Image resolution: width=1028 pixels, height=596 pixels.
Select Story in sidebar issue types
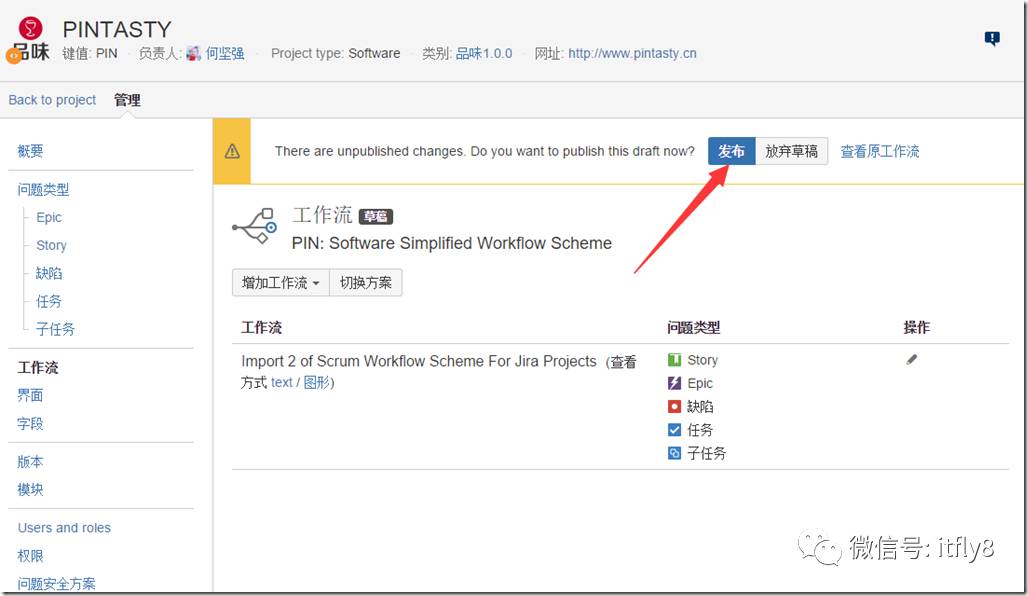(x=52, y=245)
